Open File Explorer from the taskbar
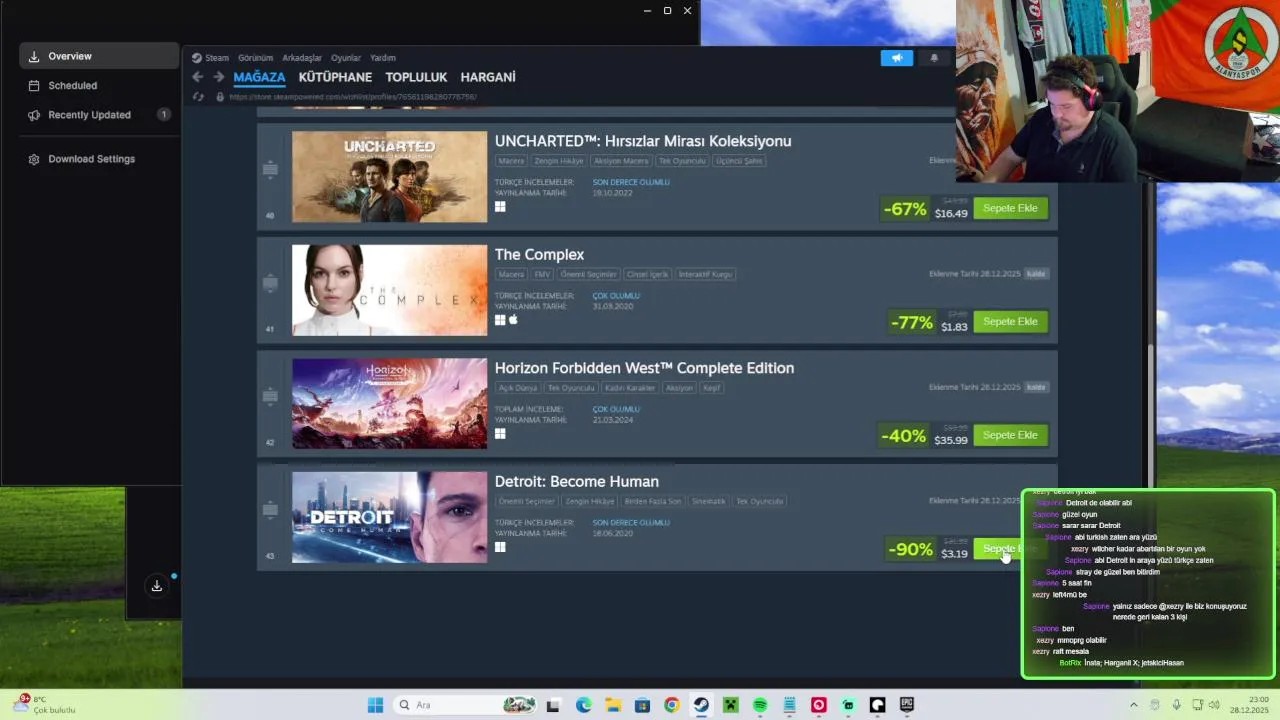1280x720 pixels. (x=612, y=705)
